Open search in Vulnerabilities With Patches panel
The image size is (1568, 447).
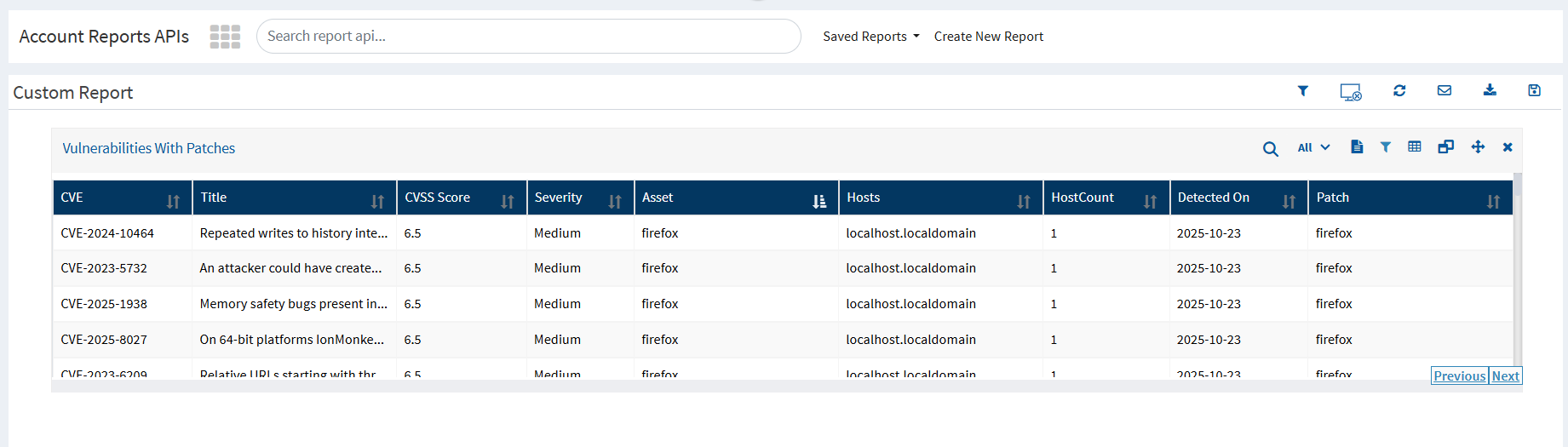pos(1270,149)
